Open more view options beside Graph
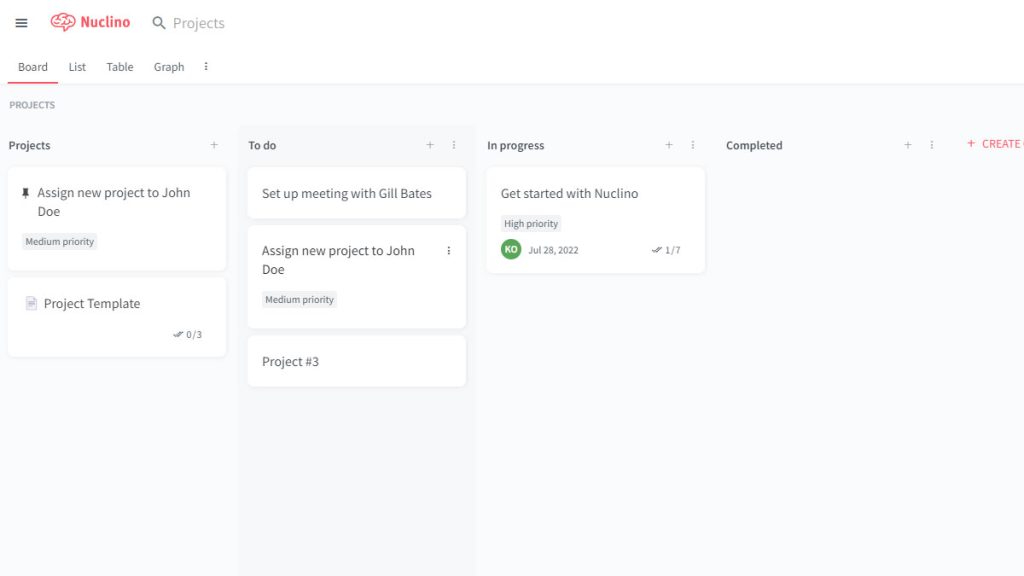 click(206, 67)
